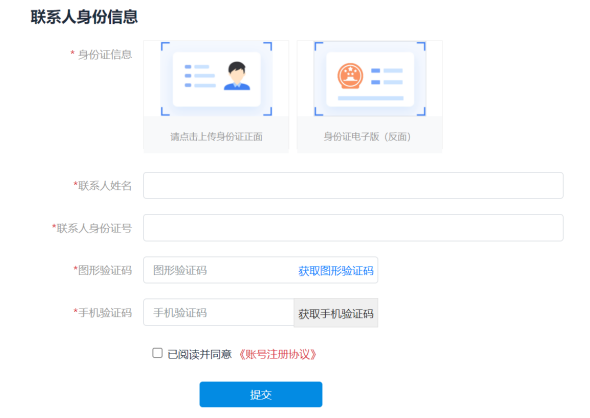Open the 《账号注册协议》 link
Screen dimensions: 590x418
pyautogui.click(x=278, y=354)
